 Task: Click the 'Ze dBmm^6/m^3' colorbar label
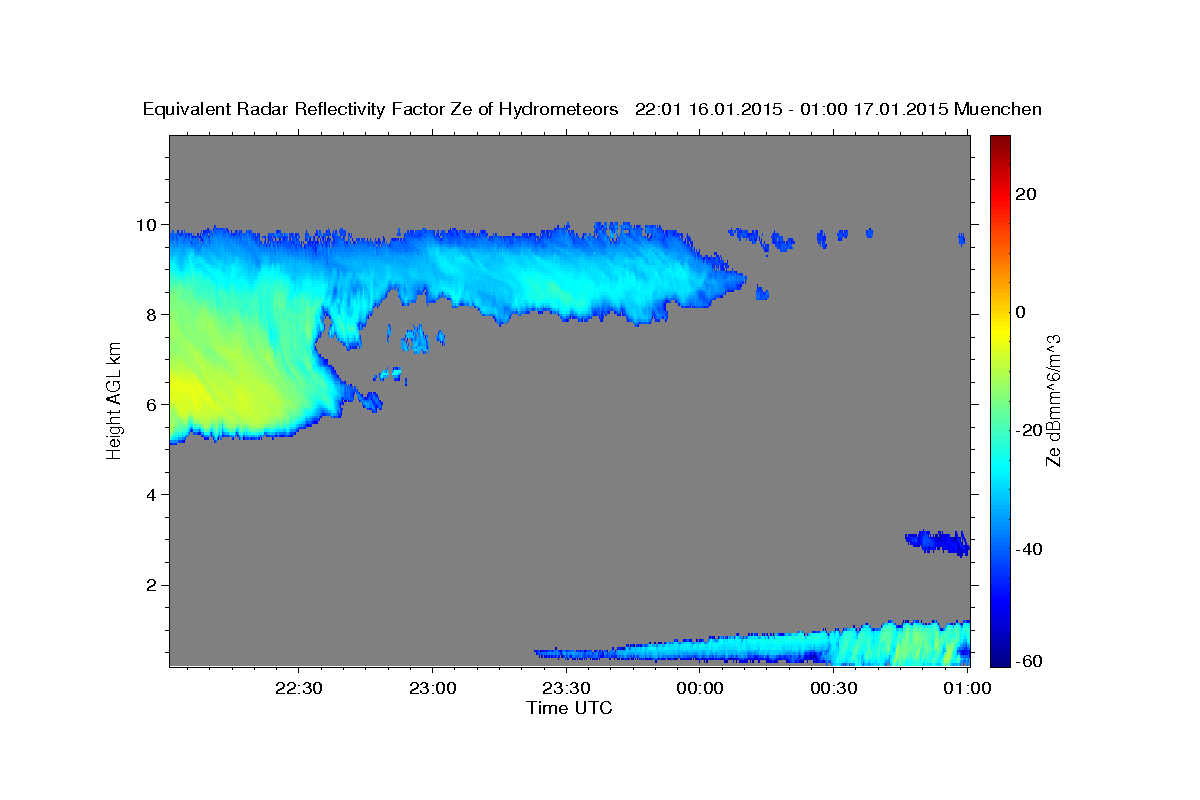1053,400
